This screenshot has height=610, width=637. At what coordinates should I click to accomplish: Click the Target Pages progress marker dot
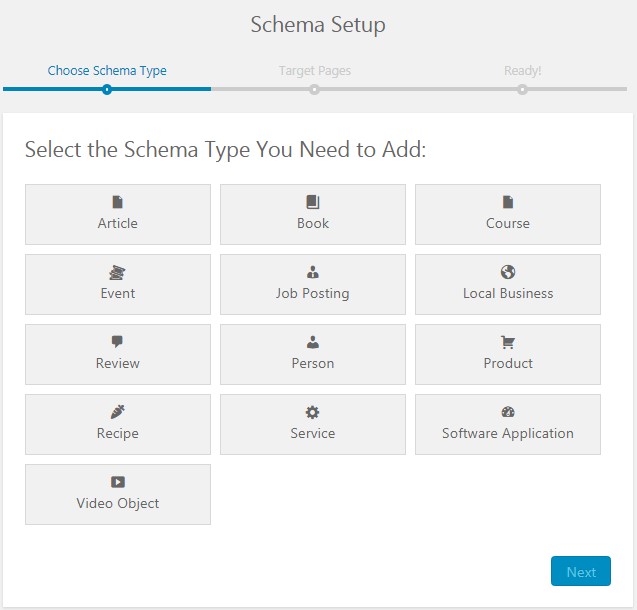[314, 89]
